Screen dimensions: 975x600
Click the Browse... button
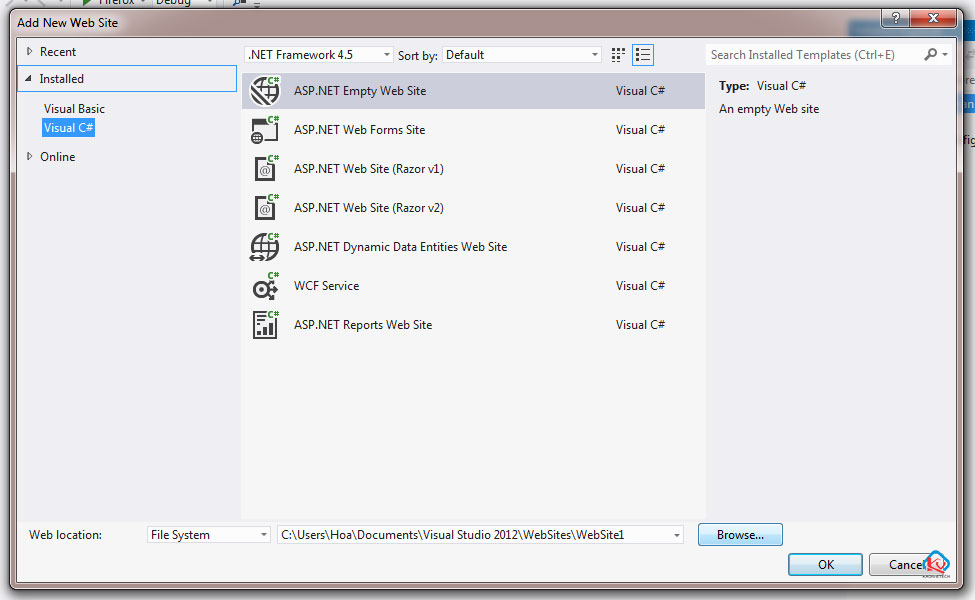740,535
